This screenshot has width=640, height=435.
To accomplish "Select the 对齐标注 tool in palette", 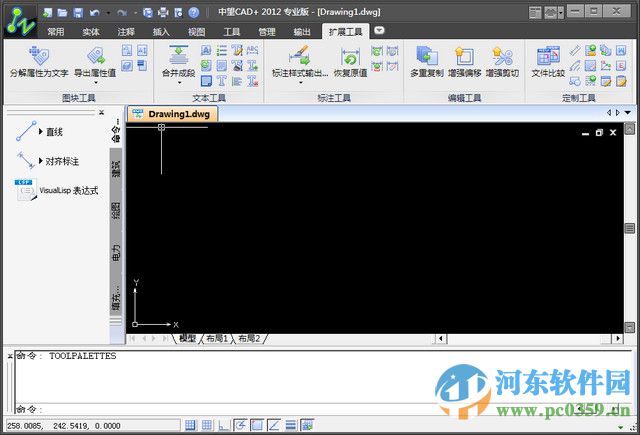I will click(x=47, y=161).
